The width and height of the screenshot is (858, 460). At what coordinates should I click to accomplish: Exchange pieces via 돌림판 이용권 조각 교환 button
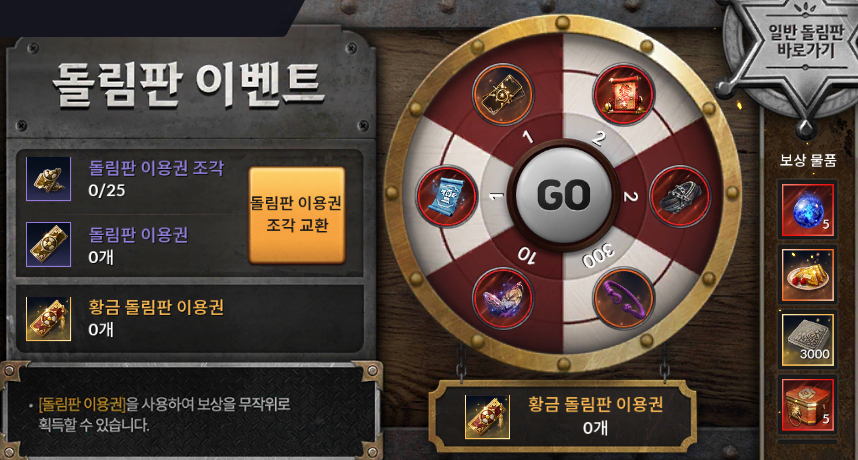click(x=297, y=215)
